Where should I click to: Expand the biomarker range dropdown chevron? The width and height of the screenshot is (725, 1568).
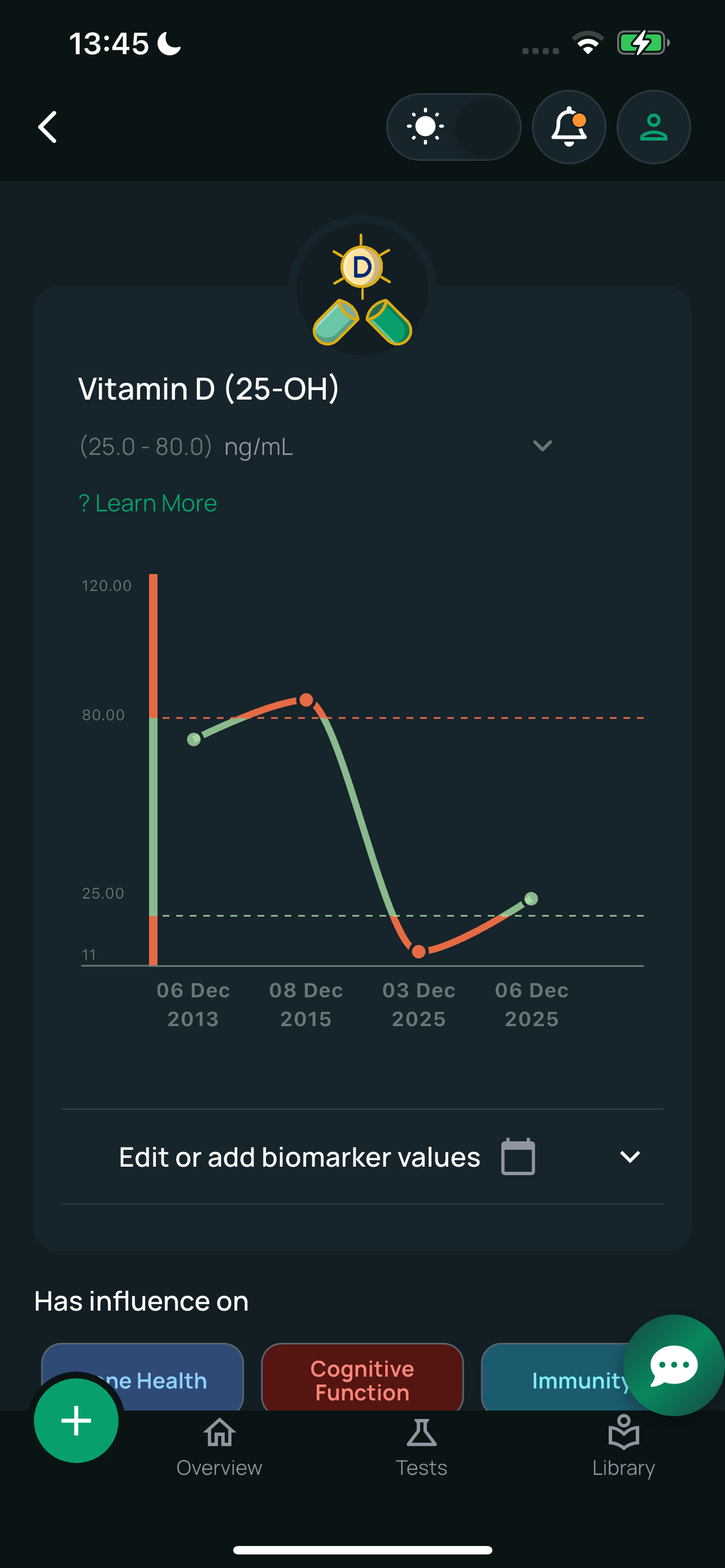(543, 446)
